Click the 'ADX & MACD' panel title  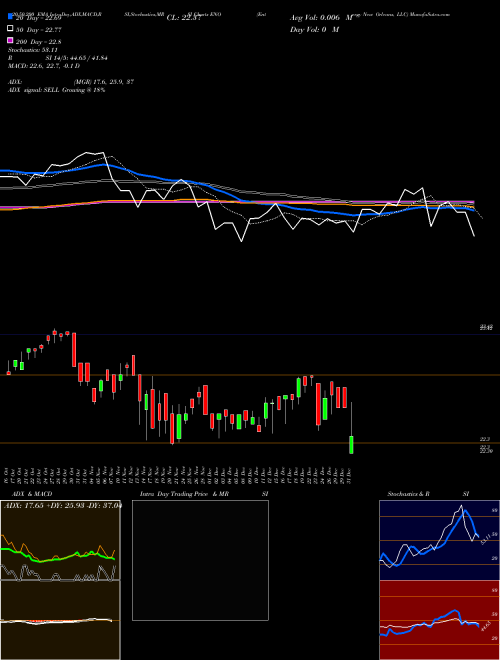(x=32, y=494)
